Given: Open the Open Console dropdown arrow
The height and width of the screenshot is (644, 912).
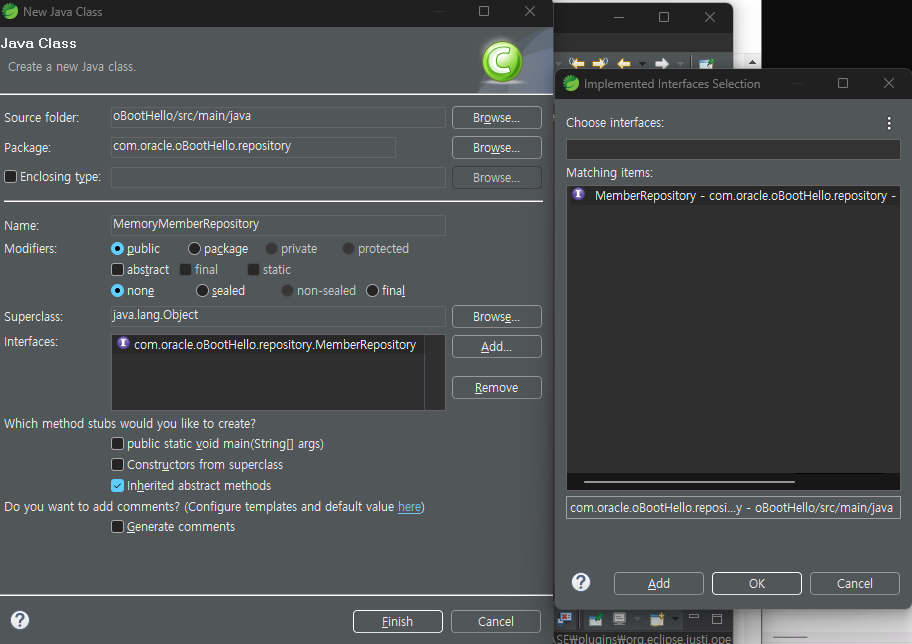Looking at the screenshot, I should (675, 619).
